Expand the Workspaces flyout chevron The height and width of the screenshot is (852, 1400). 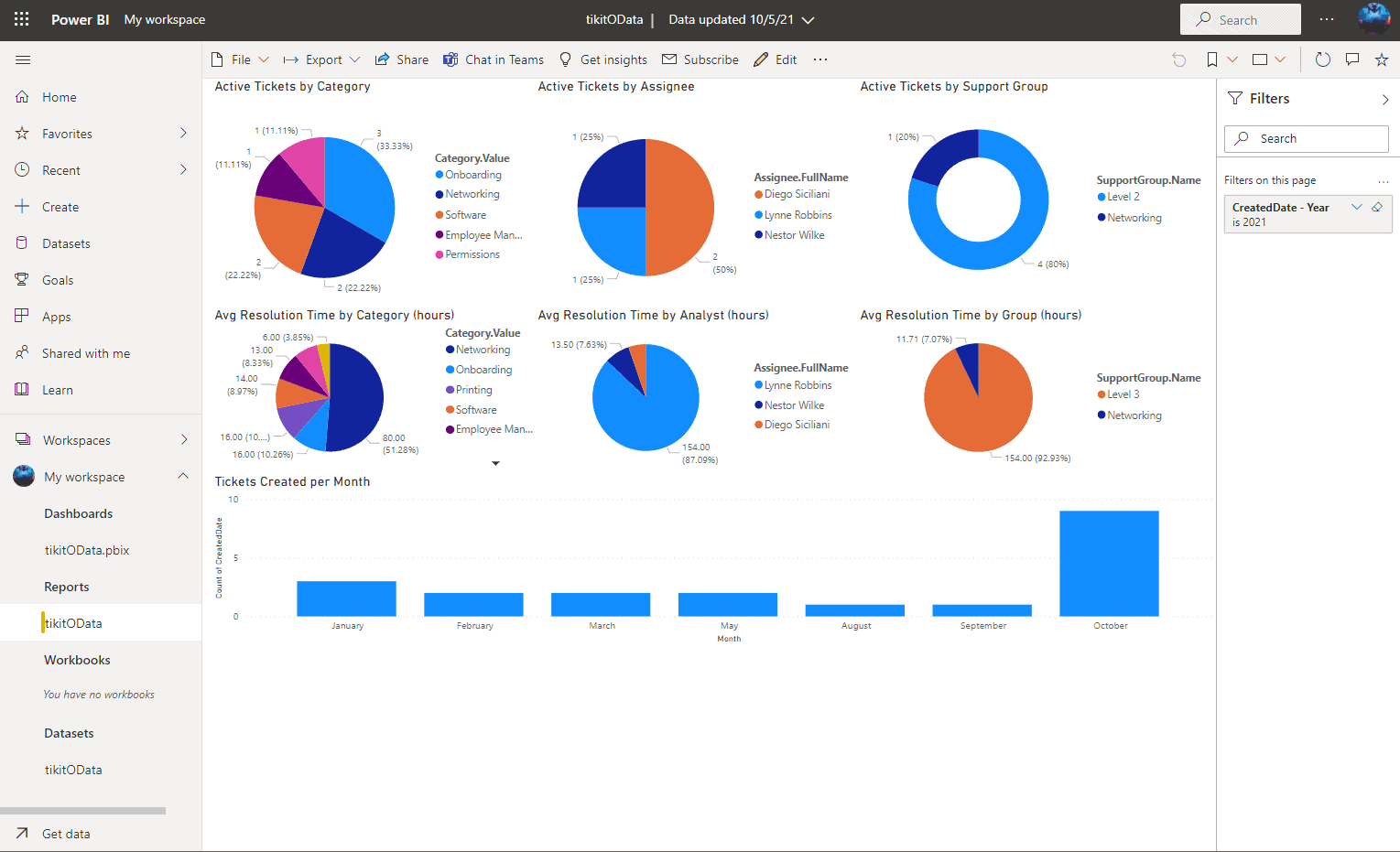[184, 439]
